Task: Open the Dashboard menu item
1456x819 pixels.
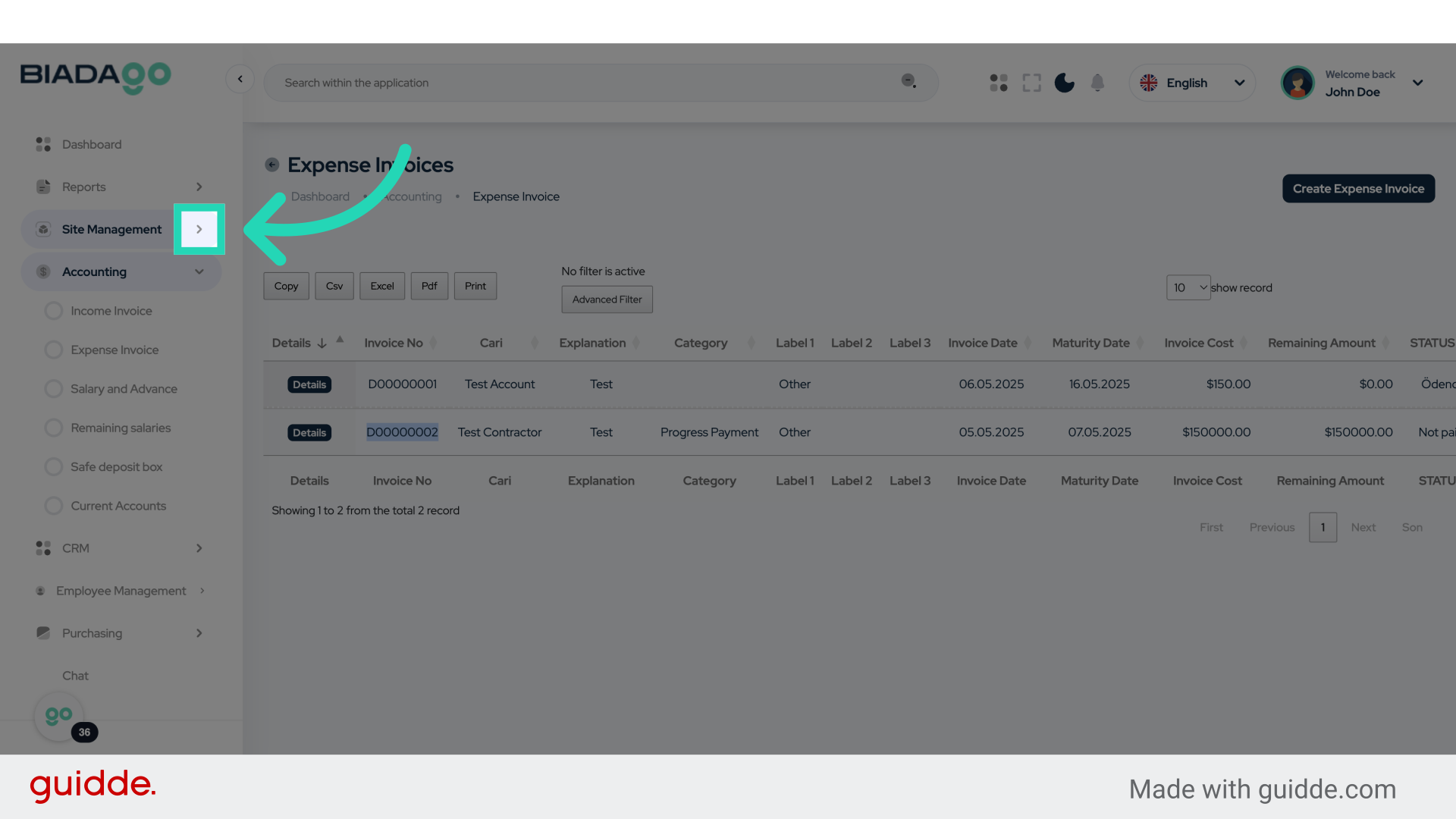Action: 92,144
